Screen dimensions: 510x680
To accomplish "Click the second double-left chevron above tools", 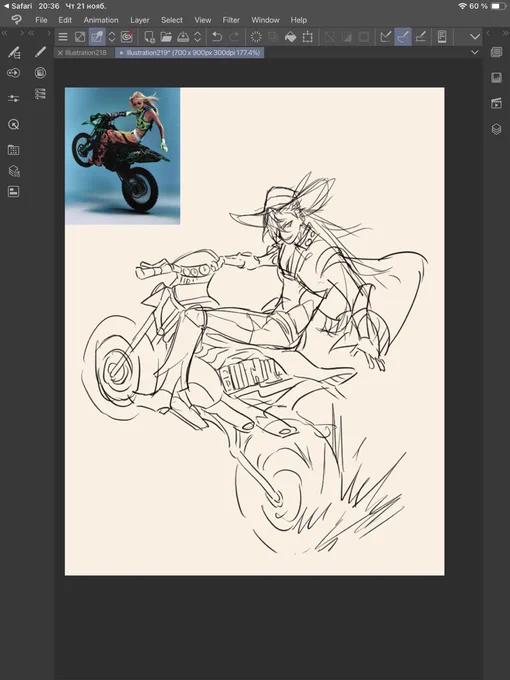I will pos(31,33).
